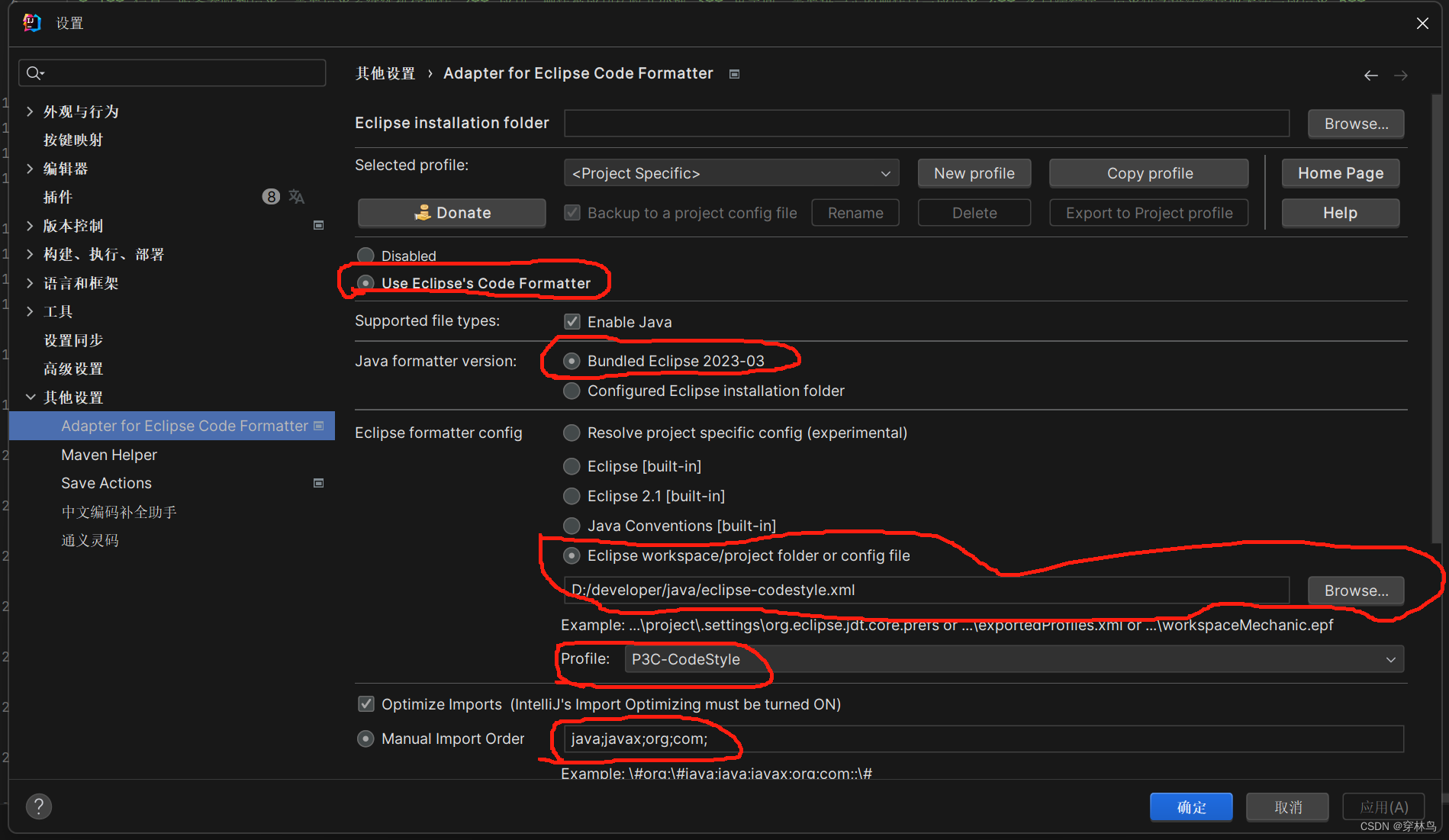The height and width of the screenshot is (840, 1449).
Task: Open 按键映射 settings page
Action: click(73, 140)
